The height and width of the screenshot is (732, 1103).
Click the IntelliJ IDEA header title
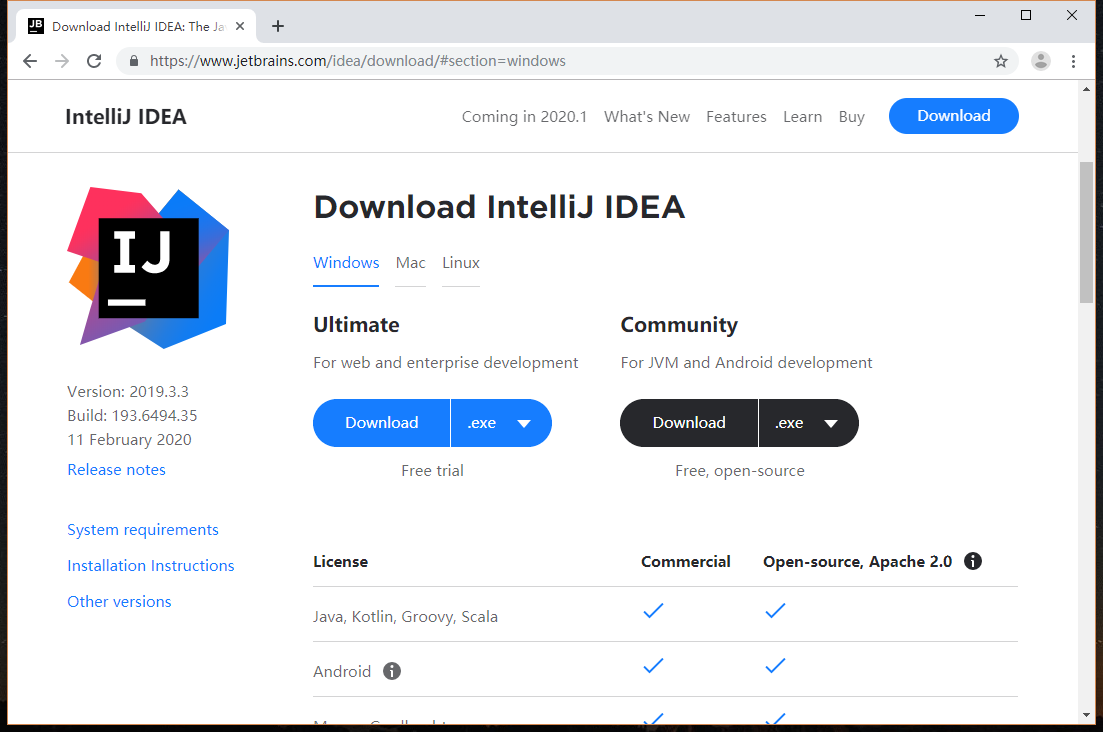pyautogui.click(x=126, y=117)
